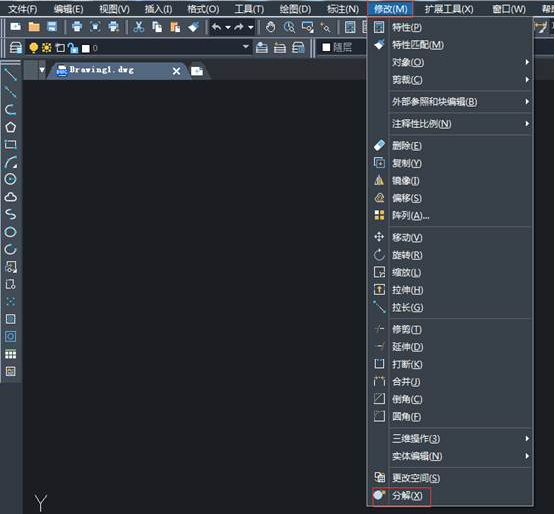Click the Match Properties brush toolbar icon
Viewport: 555px width, 514px height.
coord(193,27)
